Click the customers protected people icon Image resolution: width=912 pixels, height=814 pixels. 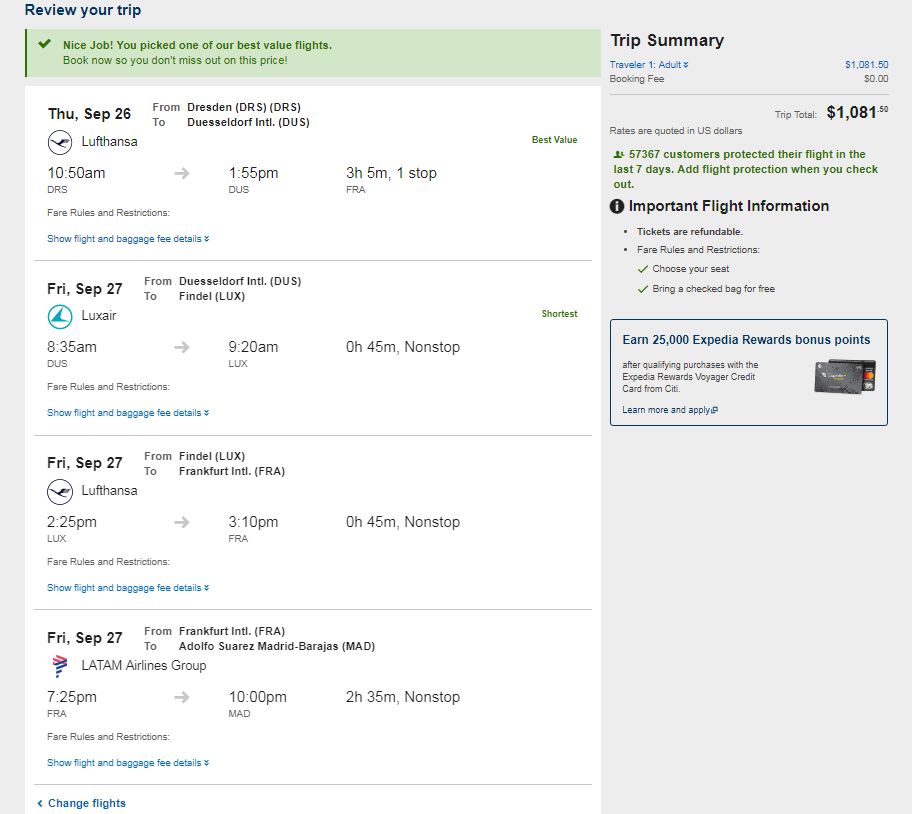[x=619, y=155]
